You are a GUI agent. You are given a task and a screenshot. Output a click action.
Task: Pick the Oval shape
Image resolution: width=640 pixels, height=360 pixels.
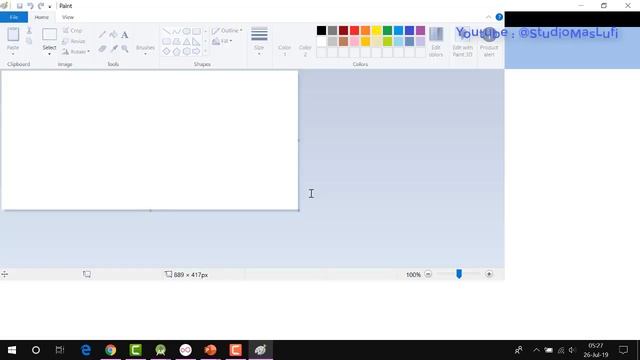tap(187, 31)
